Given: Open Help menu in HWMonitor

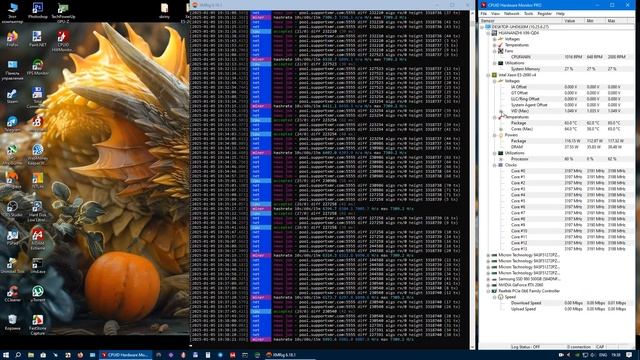Looking at the screenshot, I should 560,13.
